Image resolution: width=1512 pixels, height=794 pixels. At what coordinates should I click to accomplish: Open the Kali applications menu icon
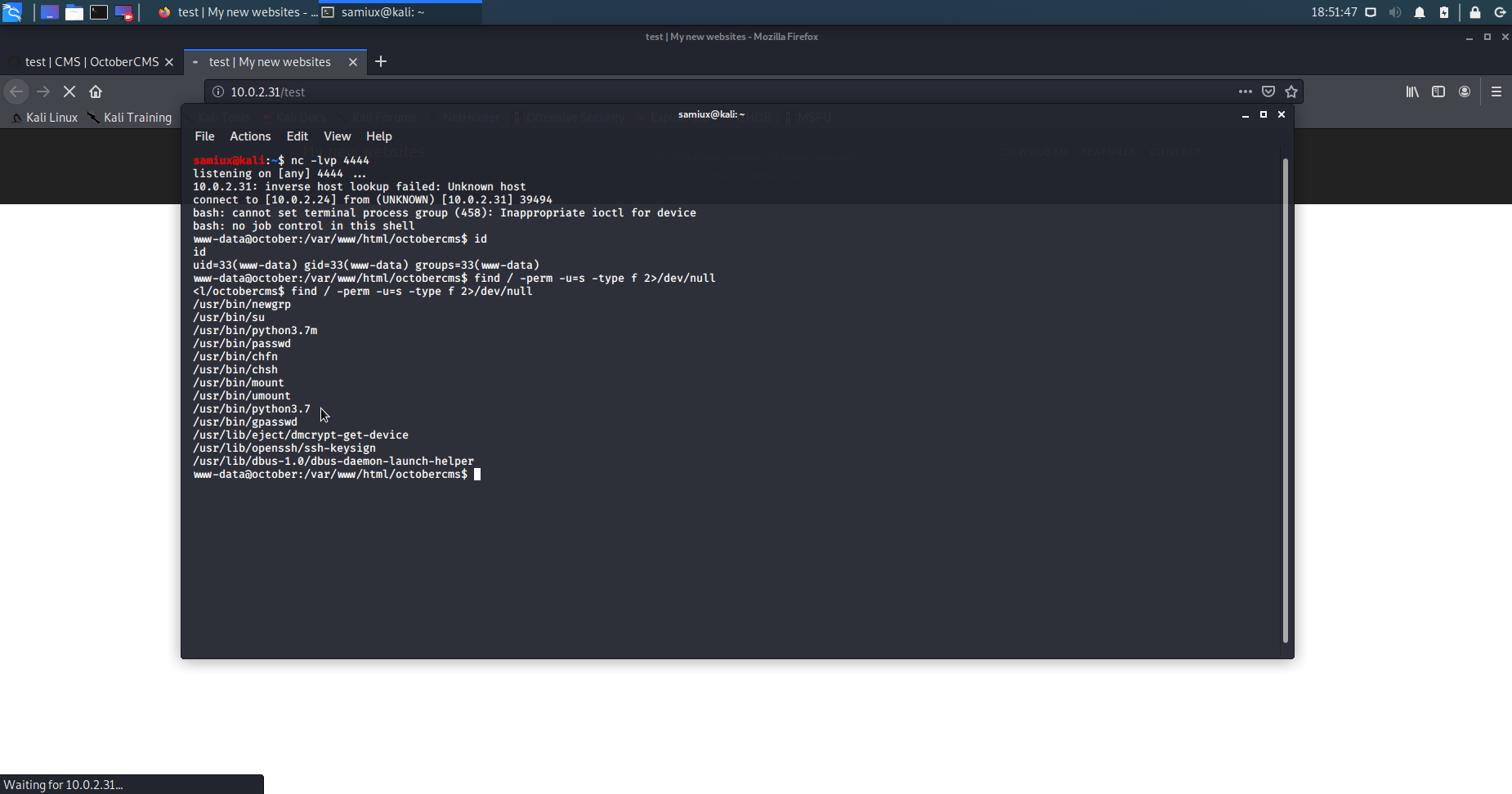pyautogui.click(x=12, y=12)
